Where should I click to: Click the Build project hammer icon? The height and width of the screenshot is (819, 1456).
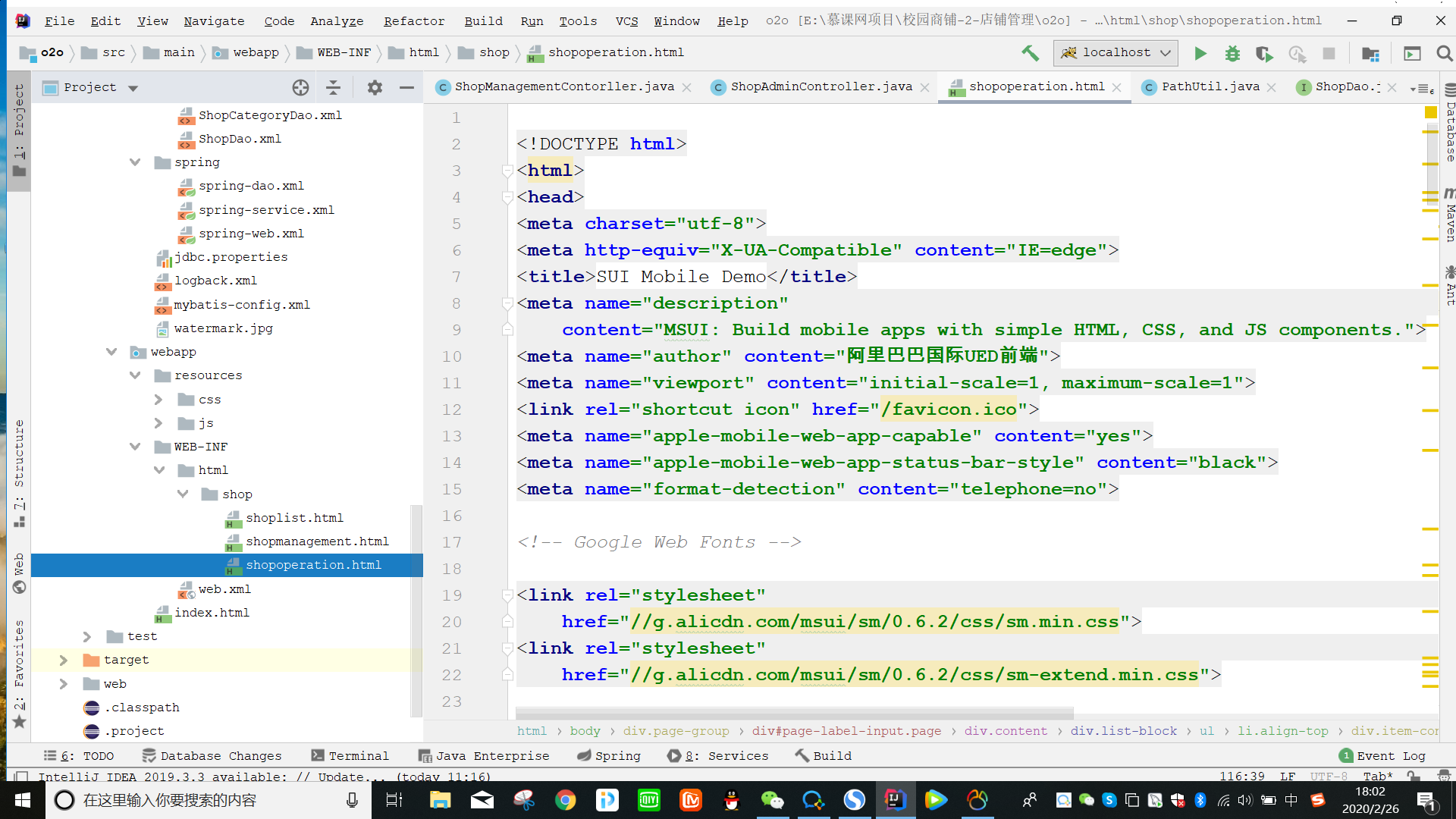1030,52
